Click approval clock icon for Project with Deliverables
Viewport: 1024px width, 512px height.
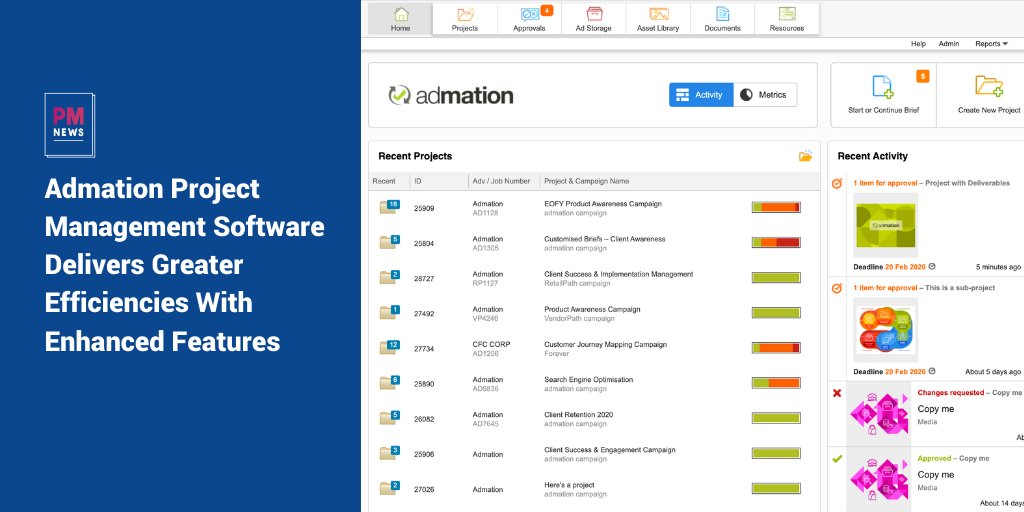[x=837, y=184]
